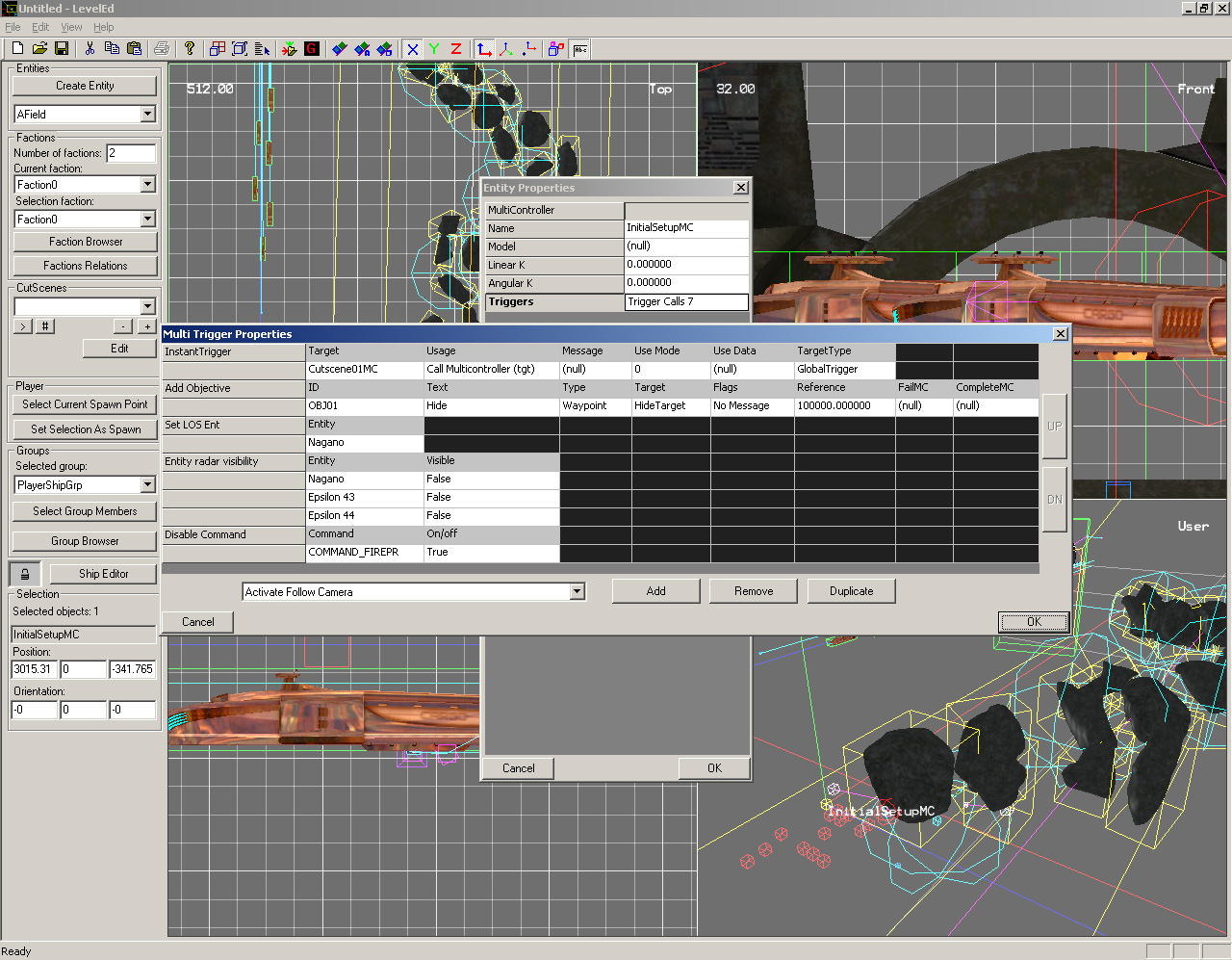Click Cancel in Entity Properties dialog
The image size is (1232, 960).
click(518, 768)
